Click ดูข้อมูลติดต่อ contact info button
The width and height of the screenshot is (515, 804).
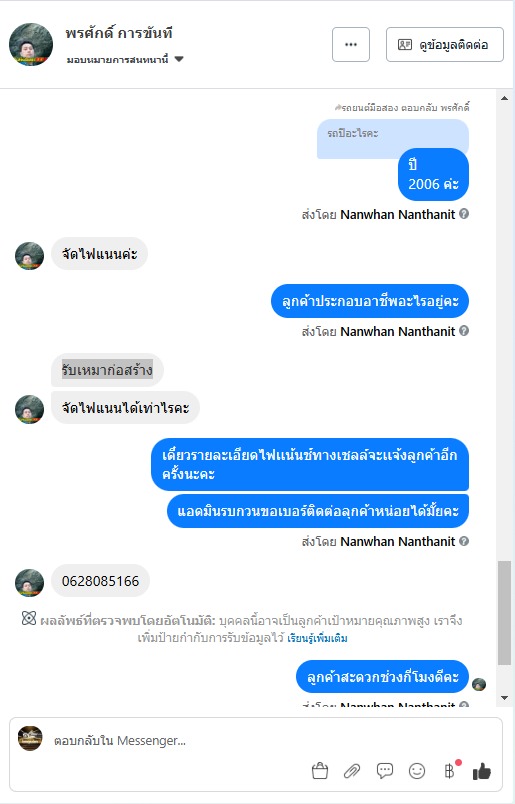[445, 45]
